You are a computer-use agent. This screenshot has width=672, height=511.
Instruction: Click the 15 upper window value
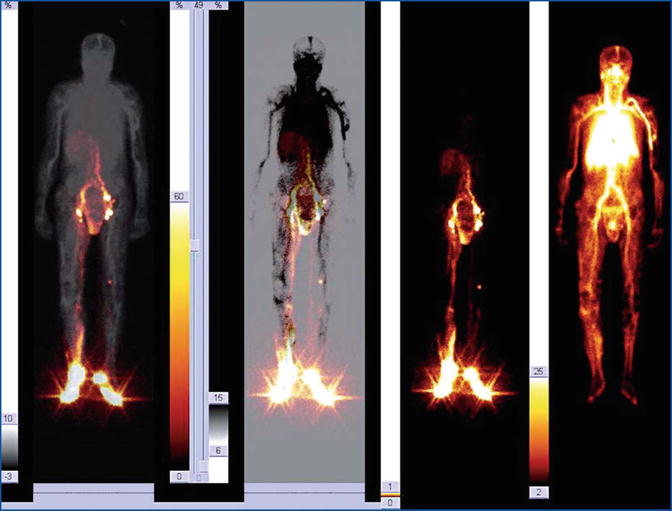(219, 399)
